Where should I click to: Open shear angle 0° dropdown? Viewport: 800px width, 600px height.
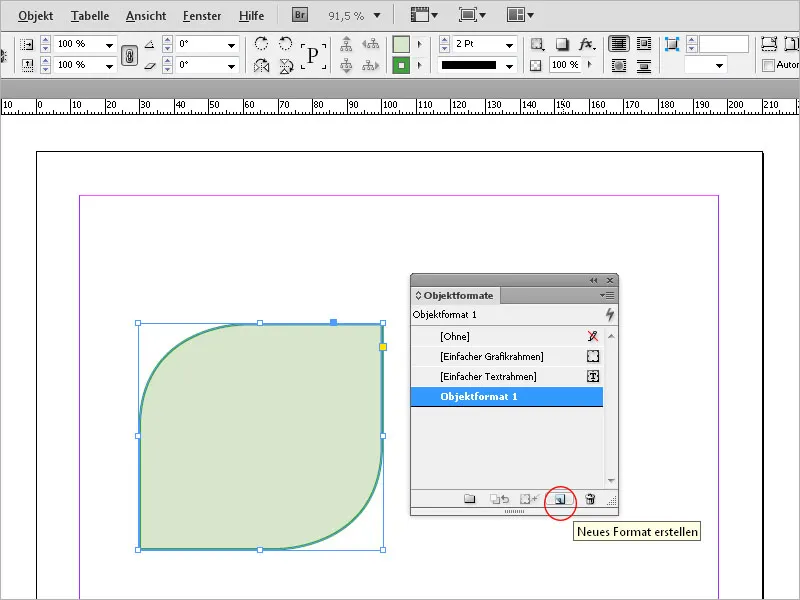(232, 66)
